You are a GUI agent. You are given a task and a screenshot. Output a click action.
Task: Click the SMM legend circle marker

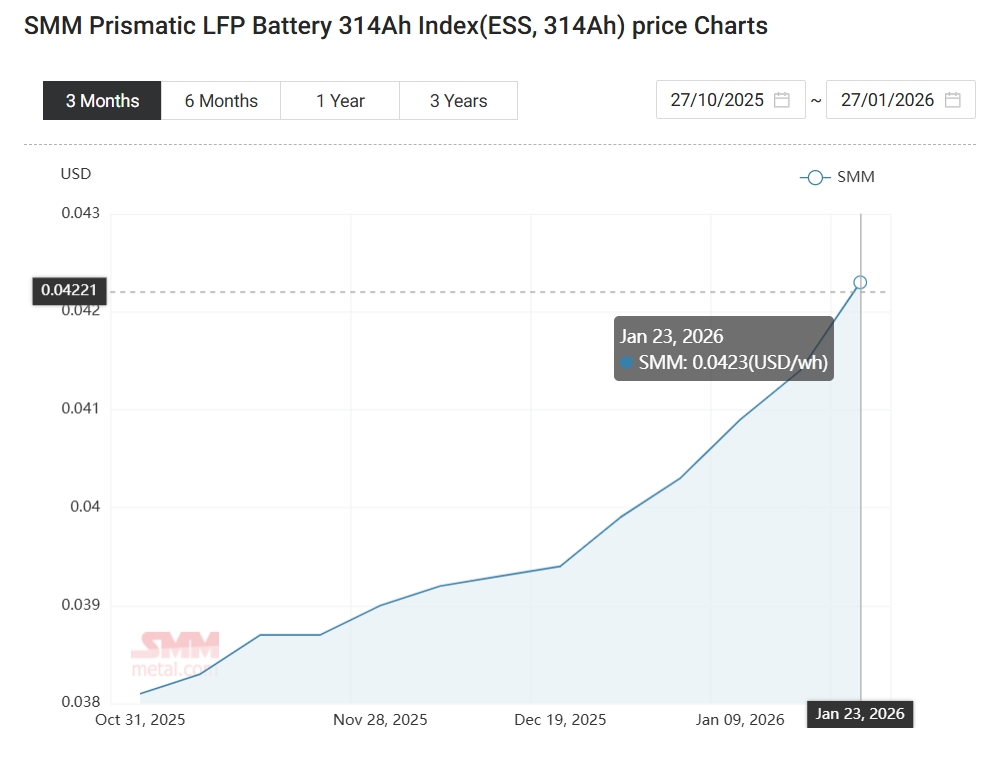[x=815, y=177]
